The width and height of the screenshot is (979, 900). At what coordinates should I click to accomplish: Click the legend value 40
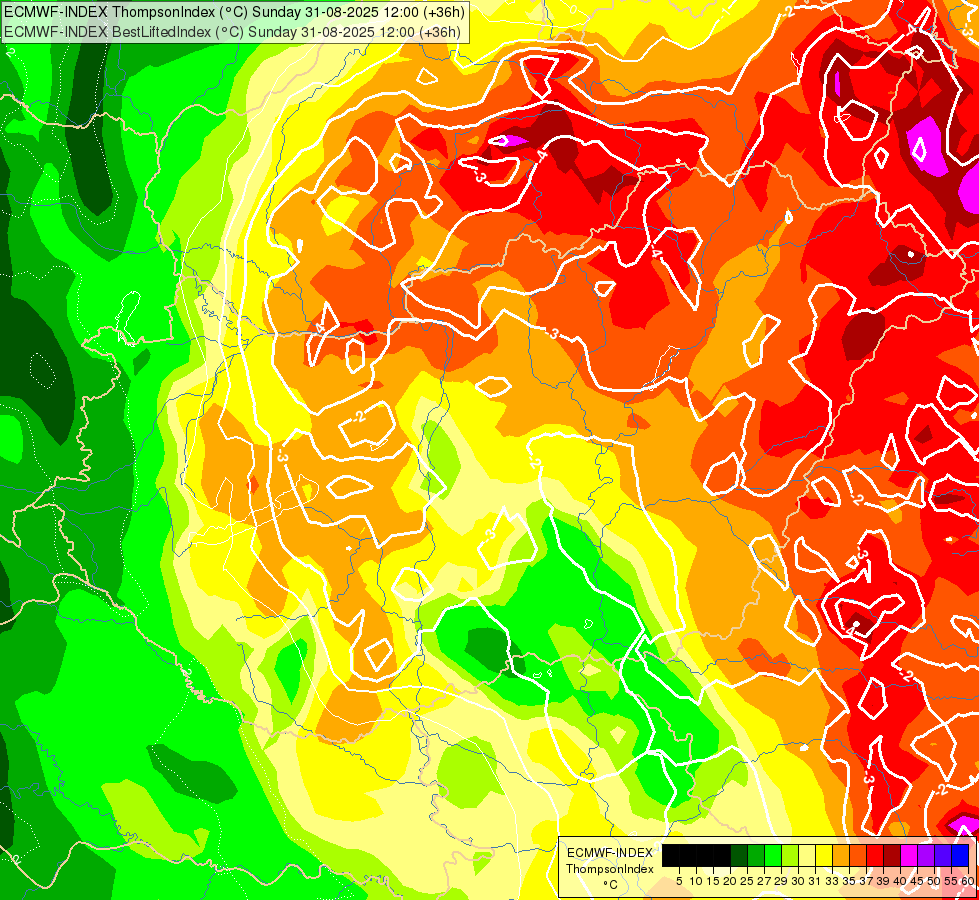click(900, 881)
